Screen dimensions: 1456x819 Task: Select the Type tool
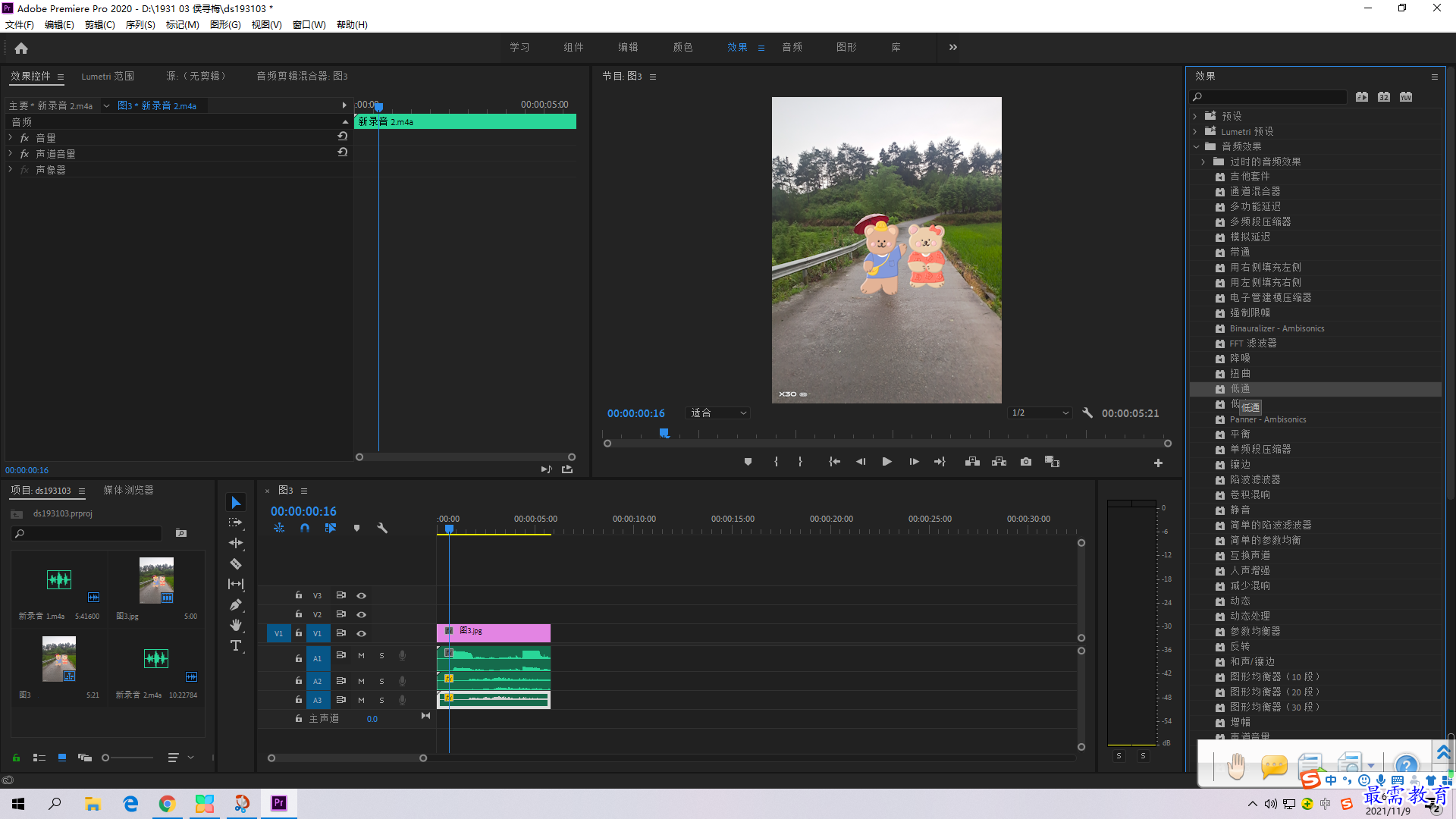pos(236,645)
